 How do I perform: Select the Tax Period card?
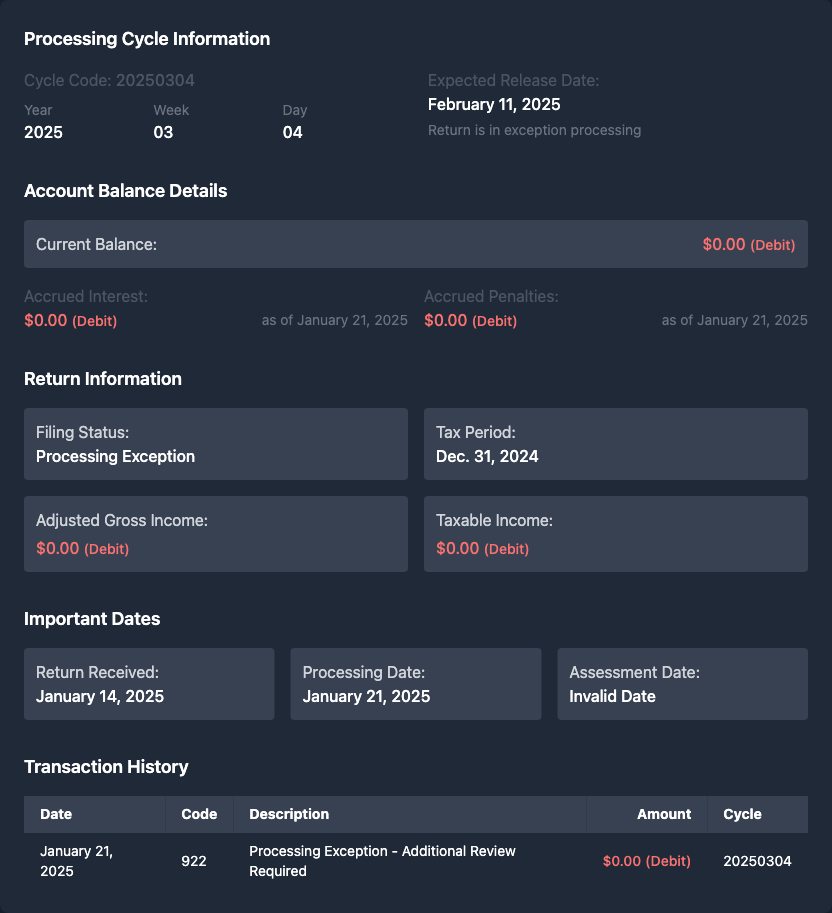coord(615,444)
